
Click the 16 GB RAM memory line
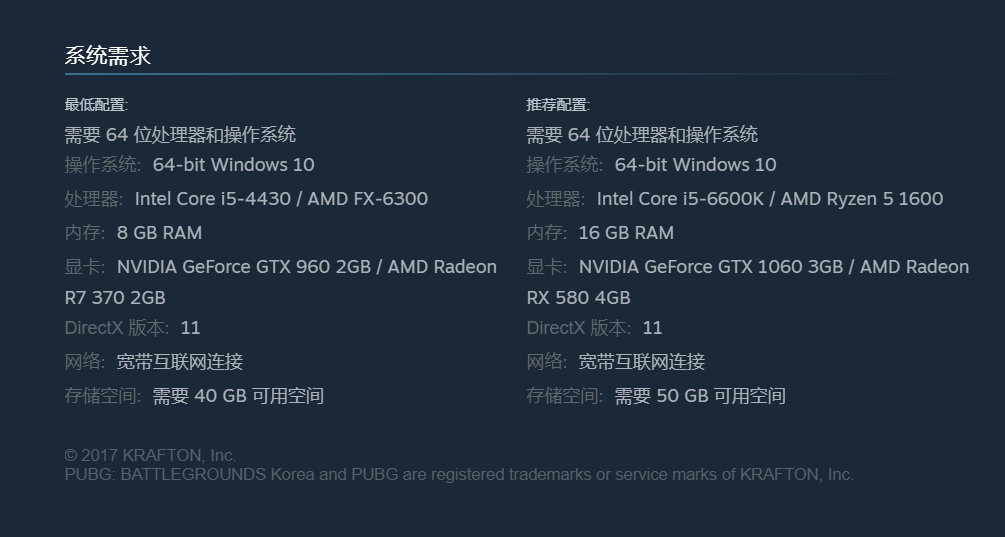pos(601,233)
